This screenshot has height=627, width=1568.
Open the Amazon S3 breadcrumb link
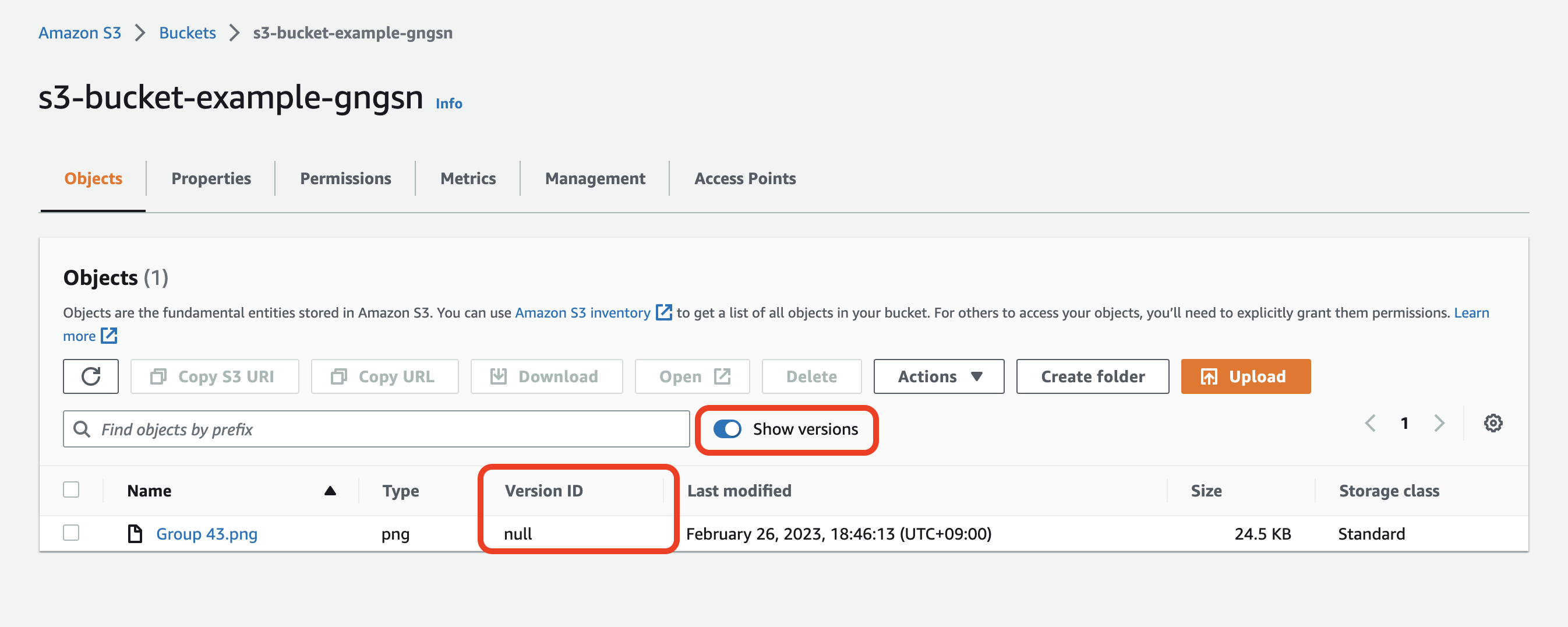80,33
